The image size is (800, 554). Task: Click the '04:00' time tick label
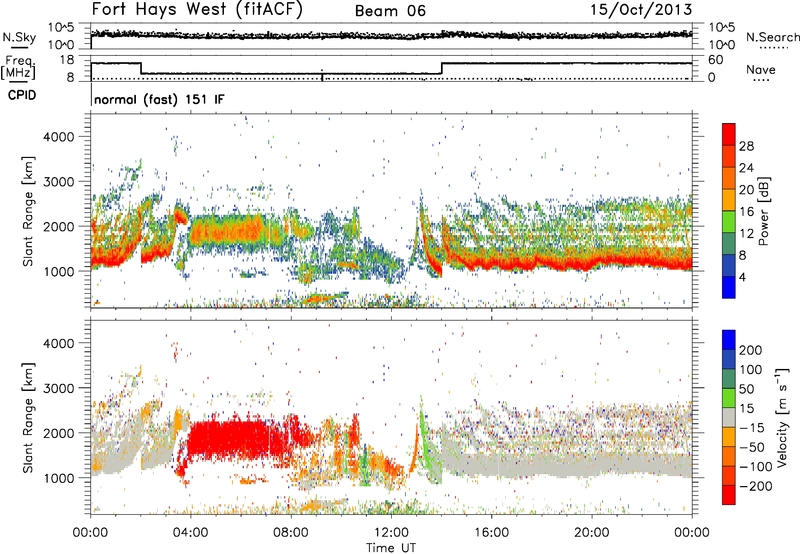(x=191, y=533)
